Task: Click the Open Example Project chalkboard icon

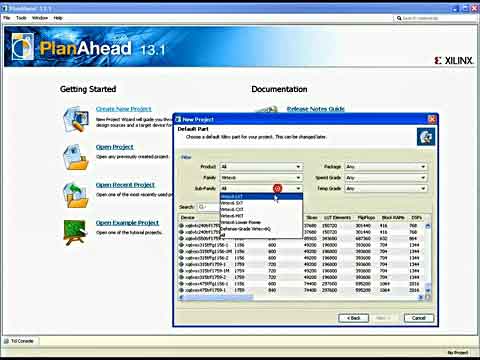Action: [75, 233]
